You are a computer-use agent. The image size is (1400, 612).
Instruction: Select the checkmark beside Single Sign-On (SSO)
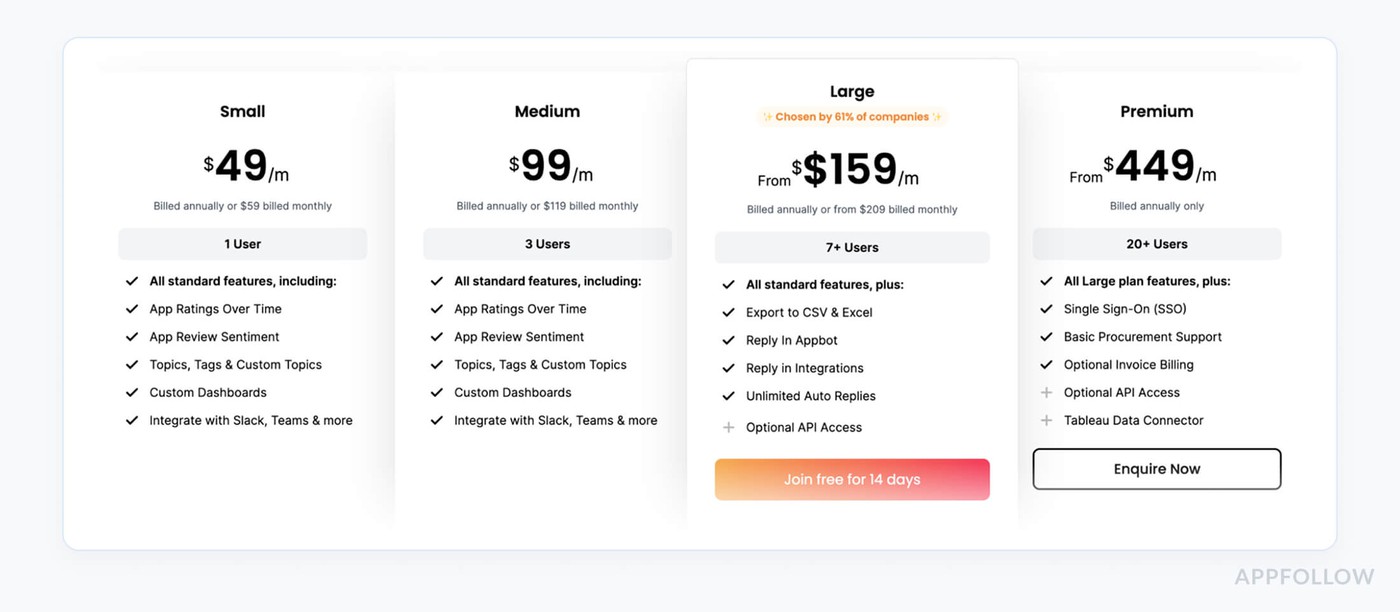click(x=1046, y=308)
